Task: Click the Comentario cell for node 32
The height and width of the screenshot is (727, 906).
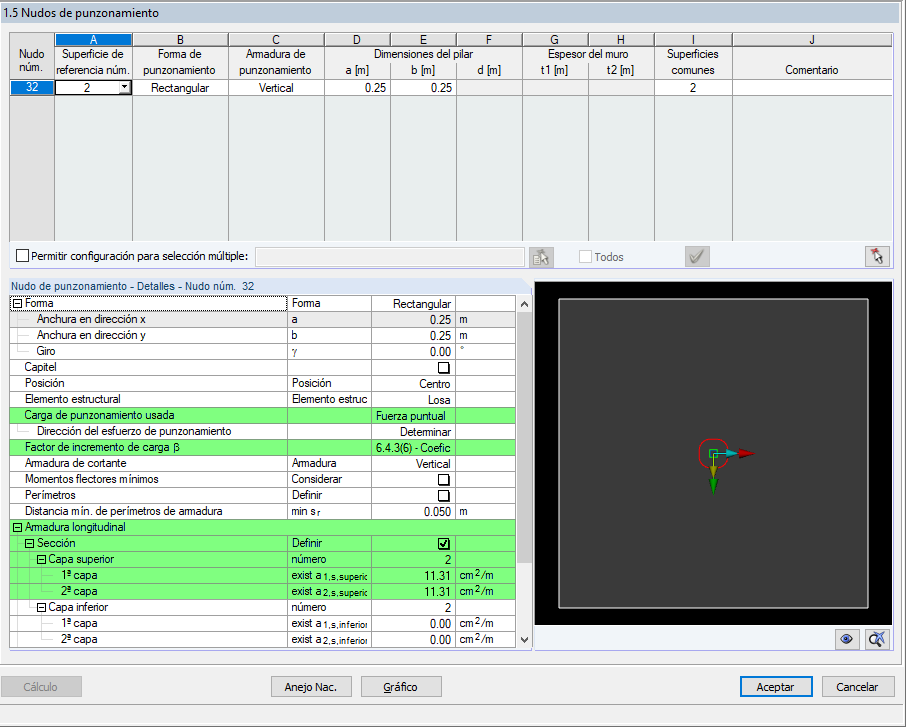Action: [x=812, y=88]
